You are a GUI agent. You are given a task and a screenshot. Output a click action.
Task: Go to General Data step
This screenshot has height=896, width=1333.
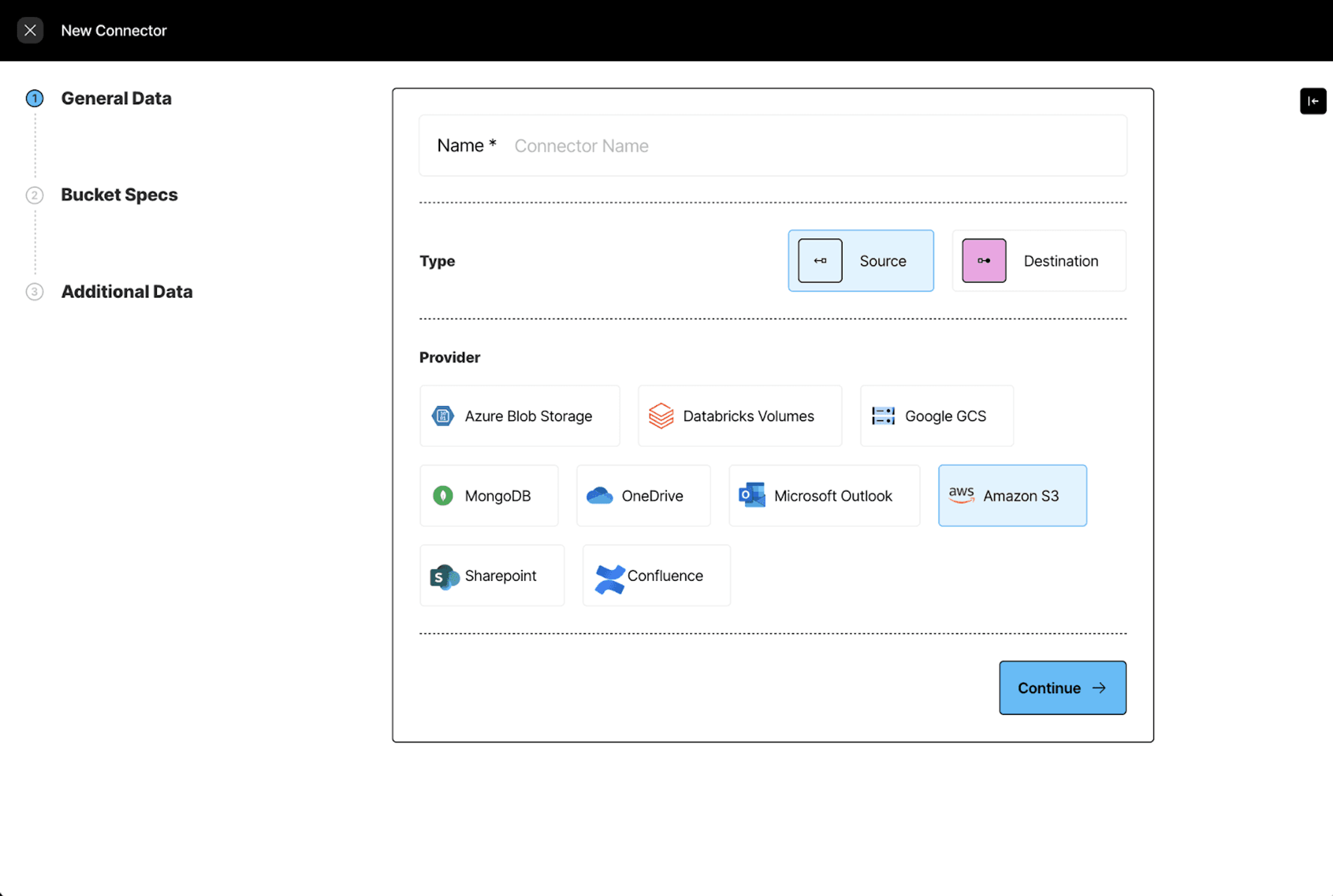(x=116, y=98)
